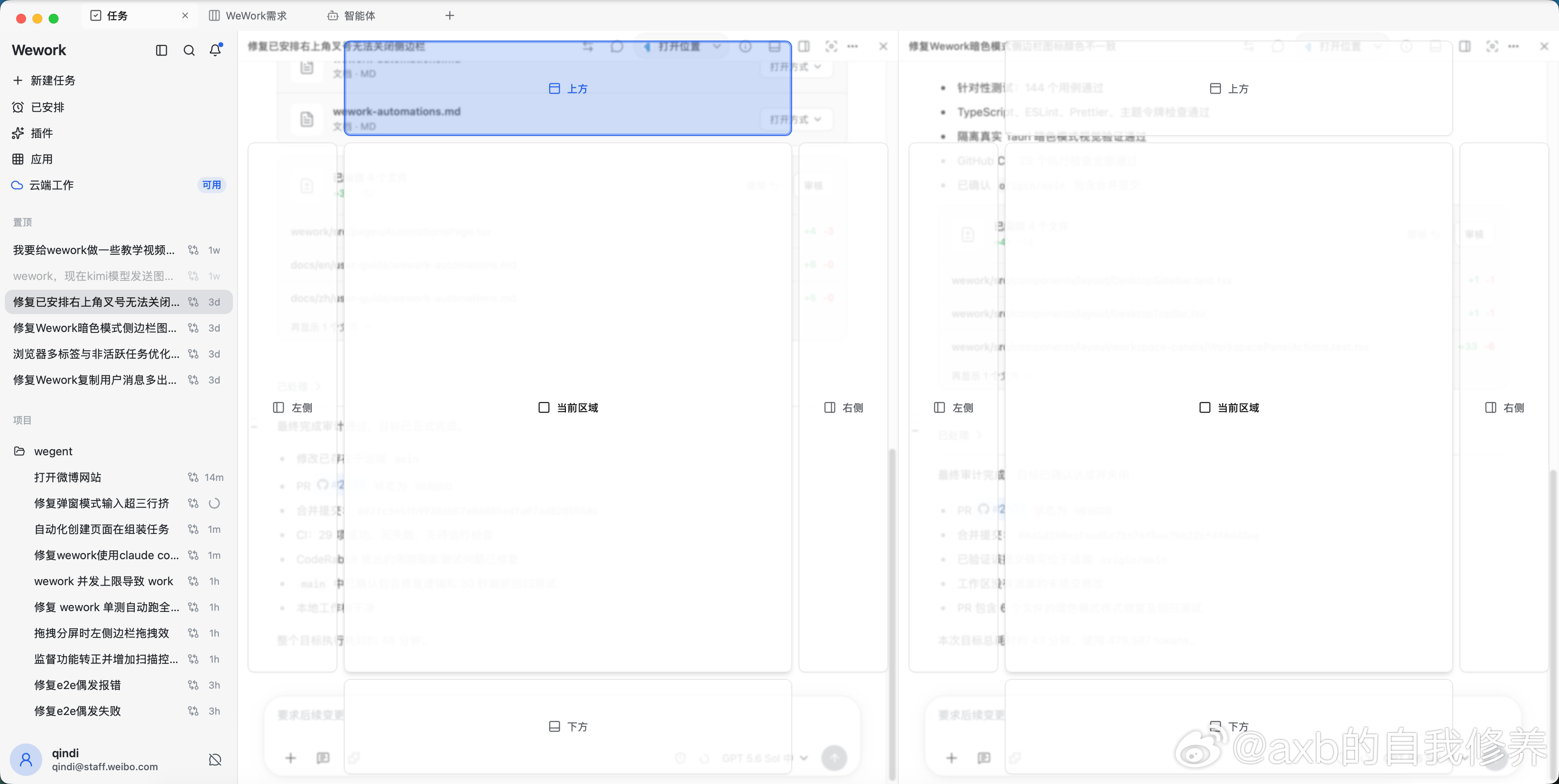Click the branch icon beside 修复e2e偶发报错

point(193,685)
